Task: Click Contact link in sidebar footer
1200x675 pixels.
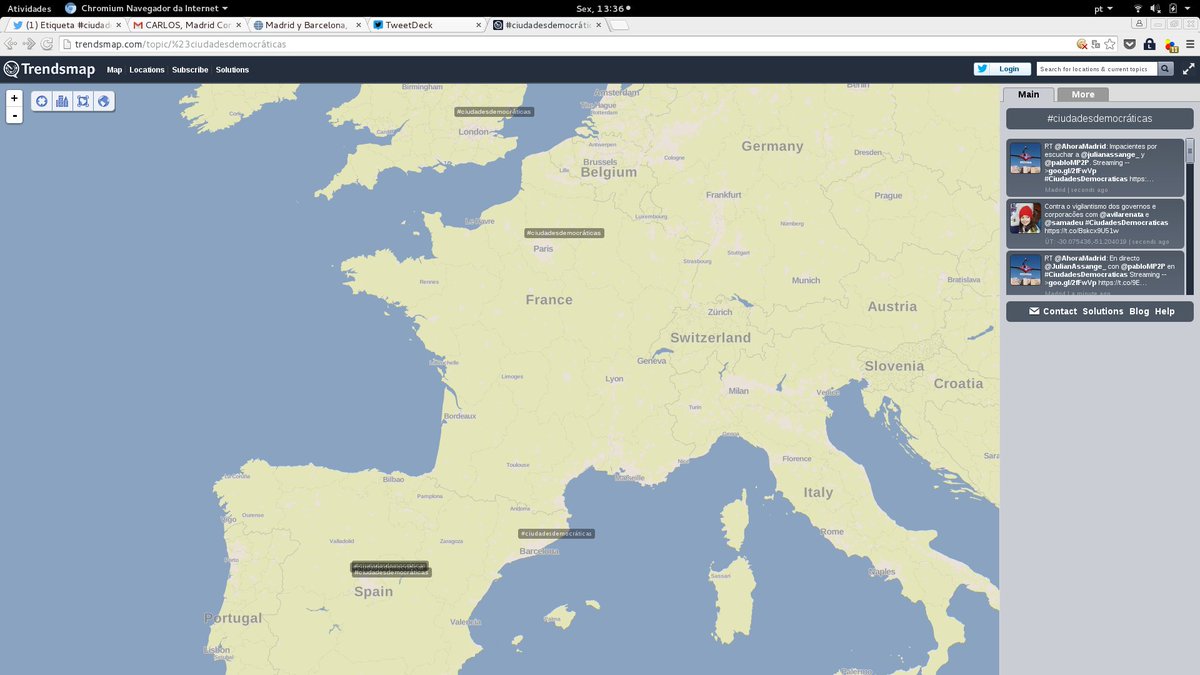Action: [1060, 311]
